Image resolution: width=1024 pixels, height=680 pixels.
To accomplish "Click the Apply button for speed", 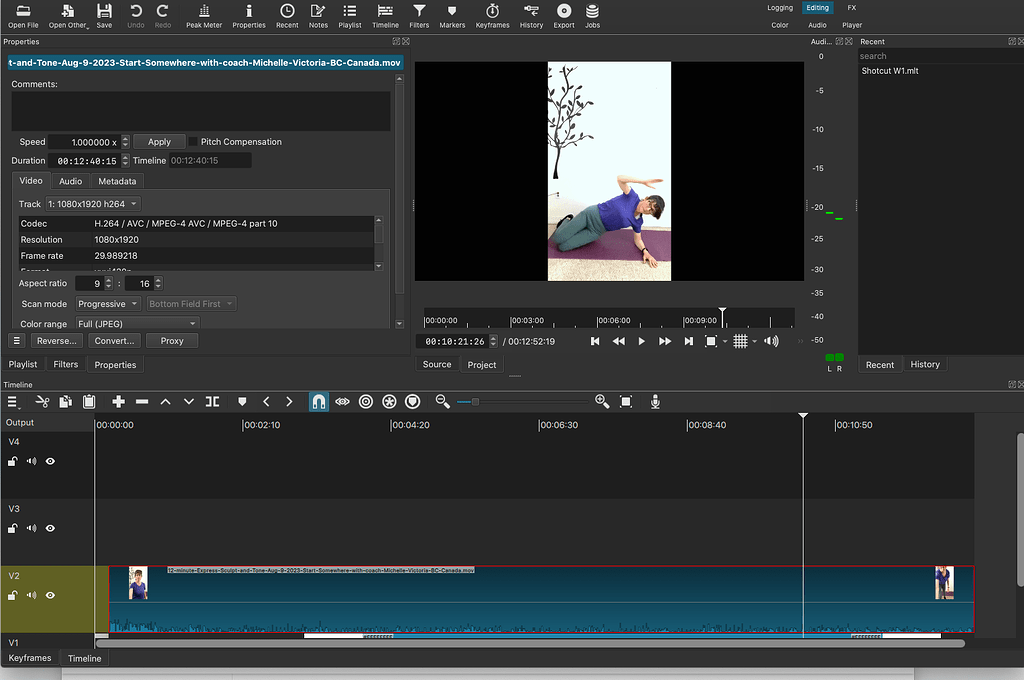I will (159, 141).
